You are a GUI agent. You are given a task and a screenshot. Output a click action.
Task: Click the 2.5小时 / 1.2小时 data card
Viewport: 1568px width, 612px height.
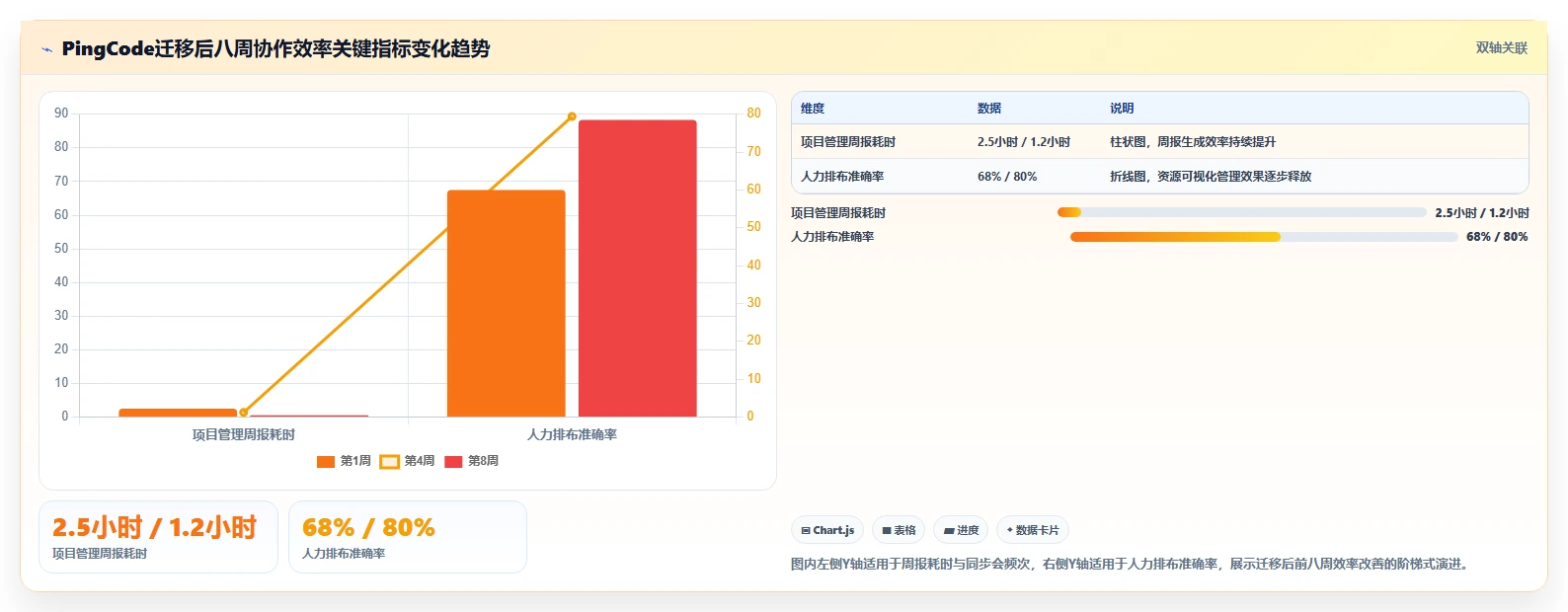pyautogui.click(x=158, y=537)
